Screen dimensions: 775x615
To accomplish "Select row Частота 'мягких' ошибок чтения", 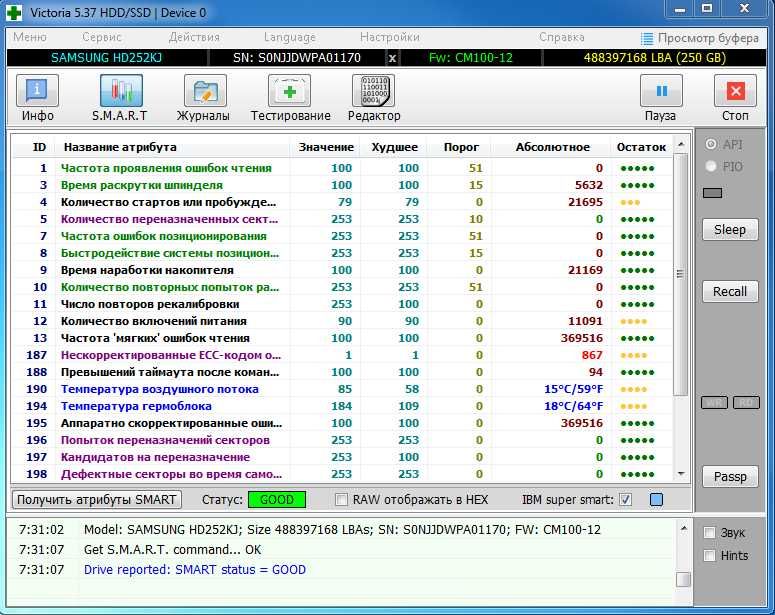I will (342, 338).
